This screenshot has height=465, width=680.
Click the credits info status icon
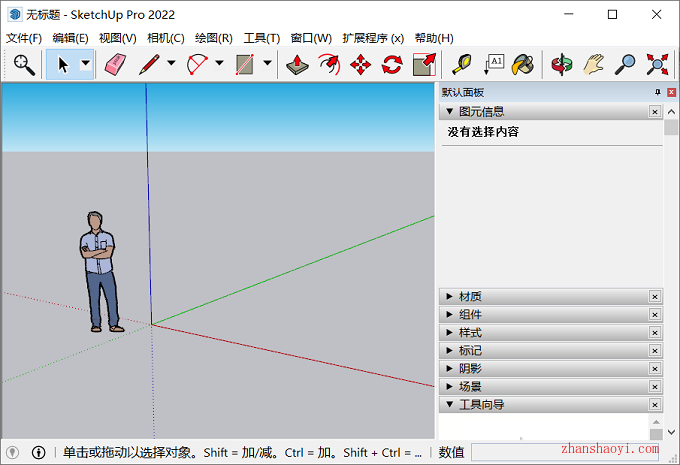(x=39, y=452)
